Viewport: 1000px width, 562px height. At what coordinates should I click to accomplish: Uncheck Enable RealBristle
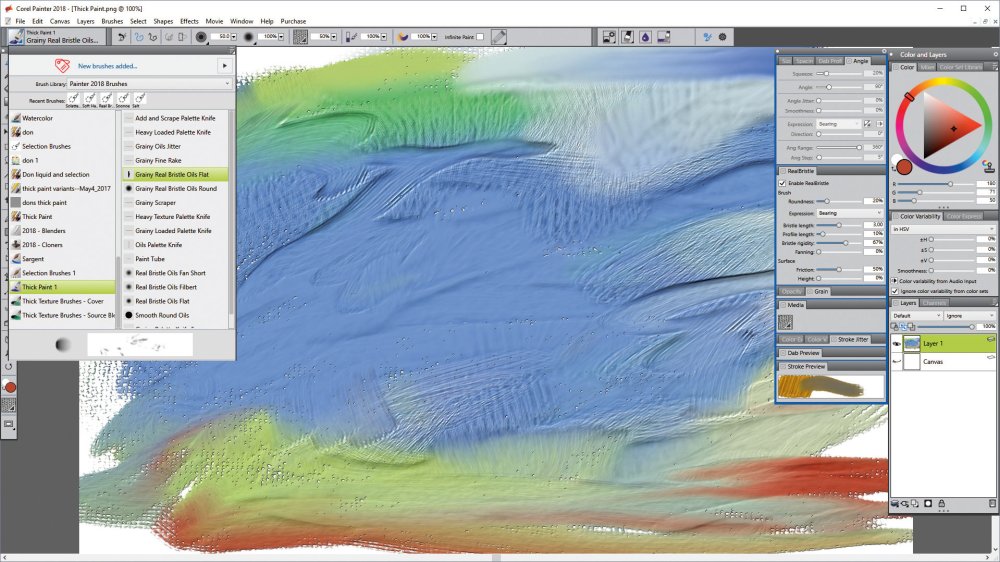[x=783, y=183]
